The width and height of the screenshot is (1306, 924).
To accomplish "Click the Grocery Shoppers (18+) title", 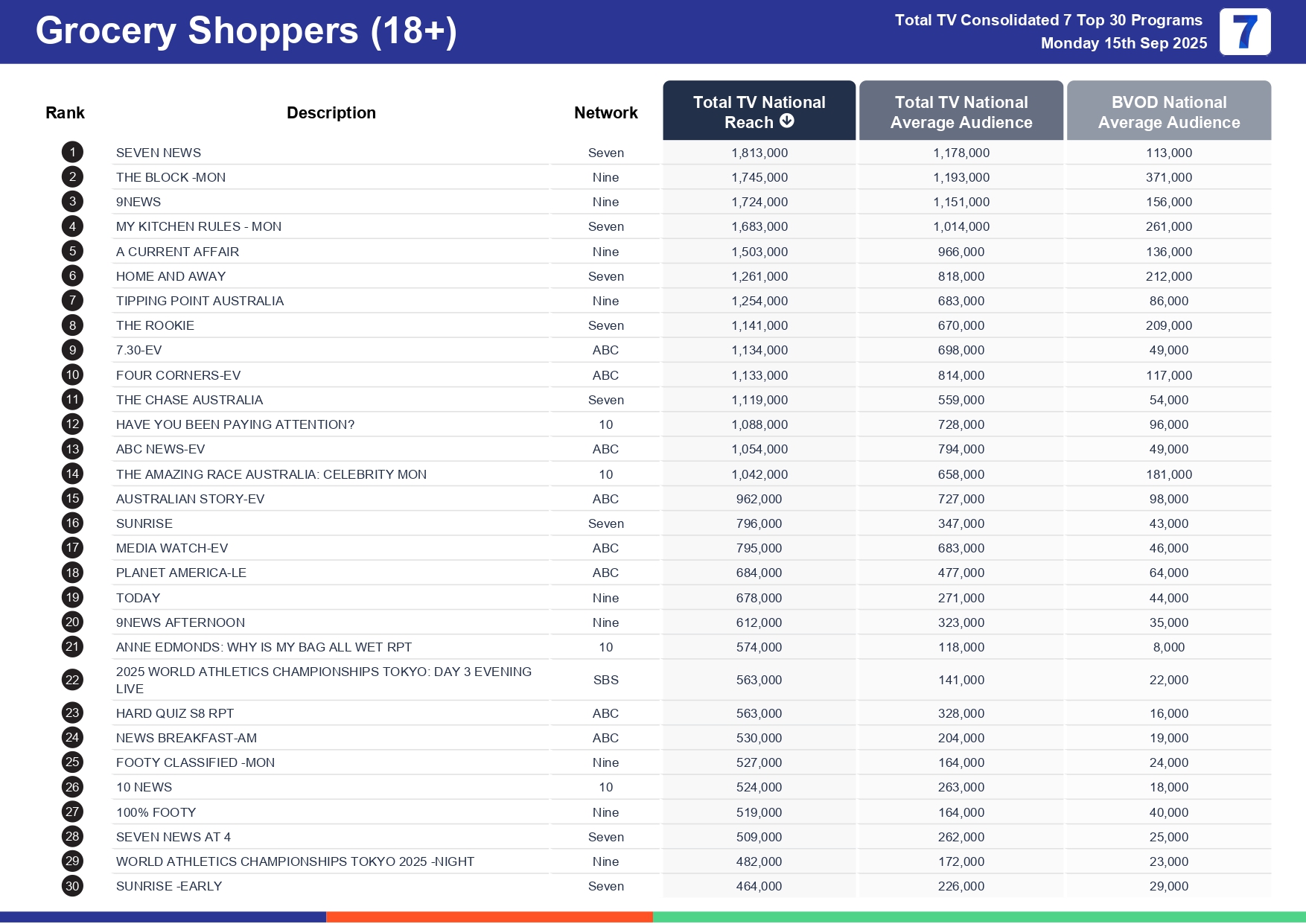I will [246, 31].
